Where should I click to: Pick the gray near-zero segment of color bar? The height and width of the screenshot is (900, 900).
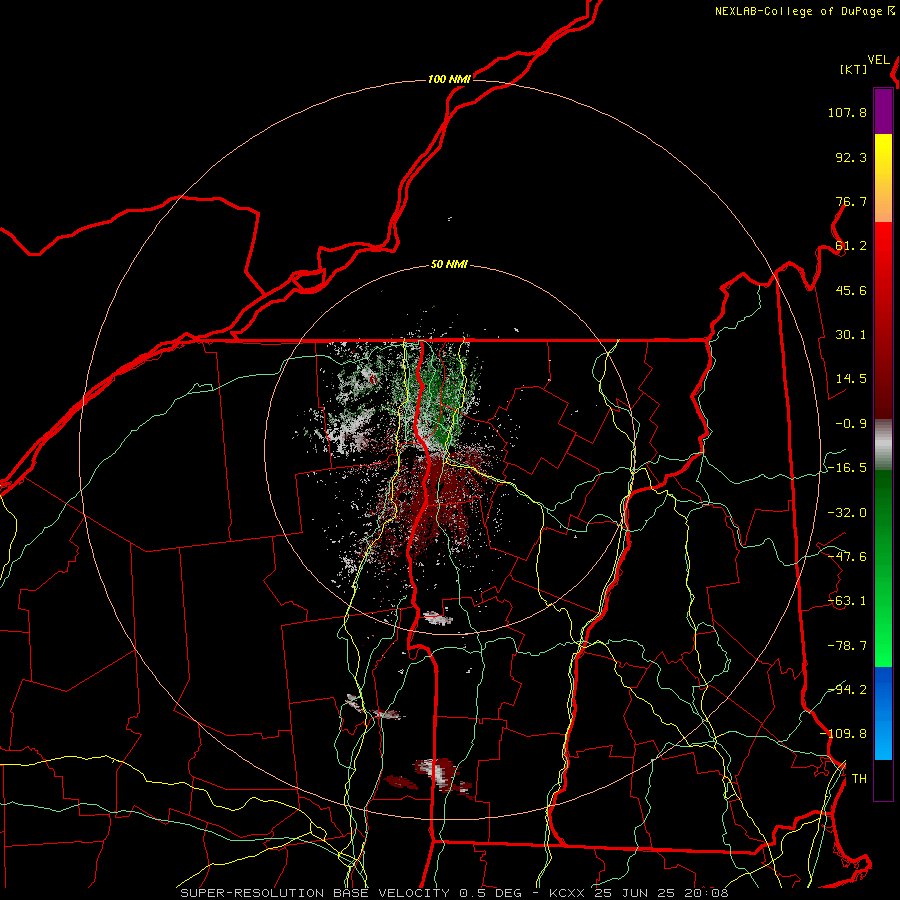(x=883, y=444)
